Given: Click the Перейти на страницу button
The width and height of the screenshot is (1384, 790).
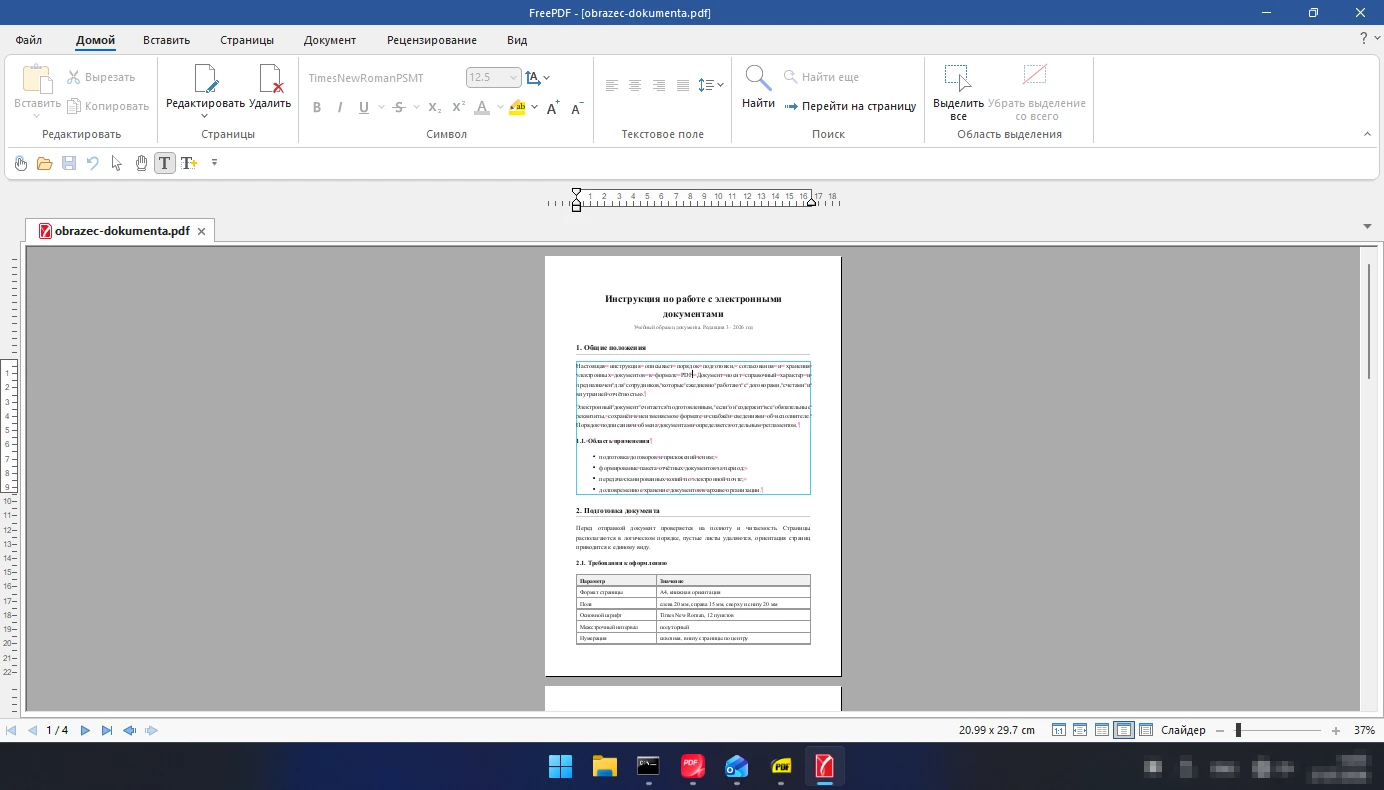Looking at the screenshot, I should [x=851, y=106].
